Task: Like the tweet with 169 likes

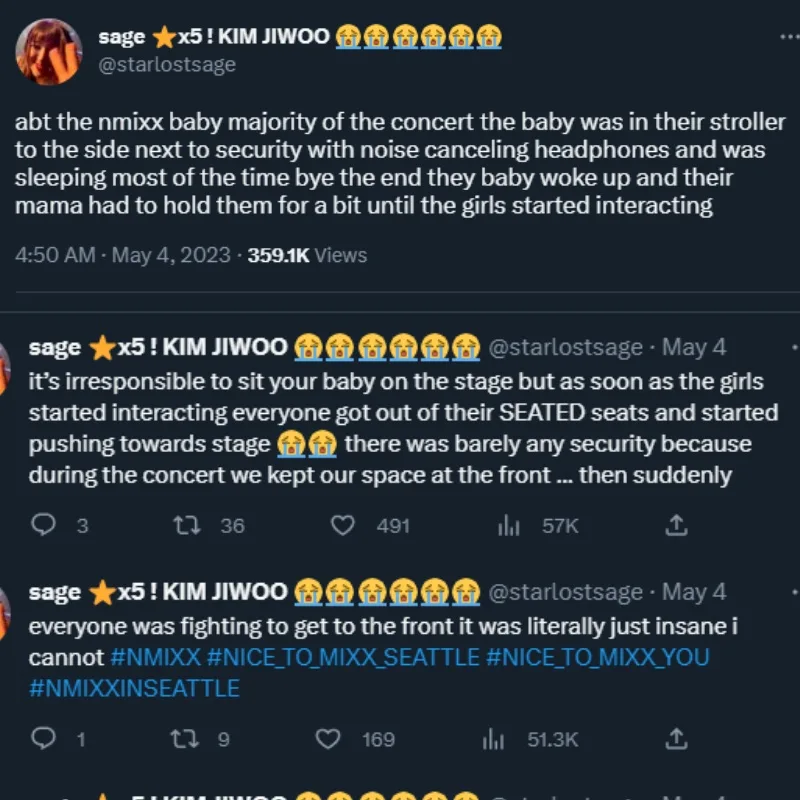Action: (x=328, y=739)
